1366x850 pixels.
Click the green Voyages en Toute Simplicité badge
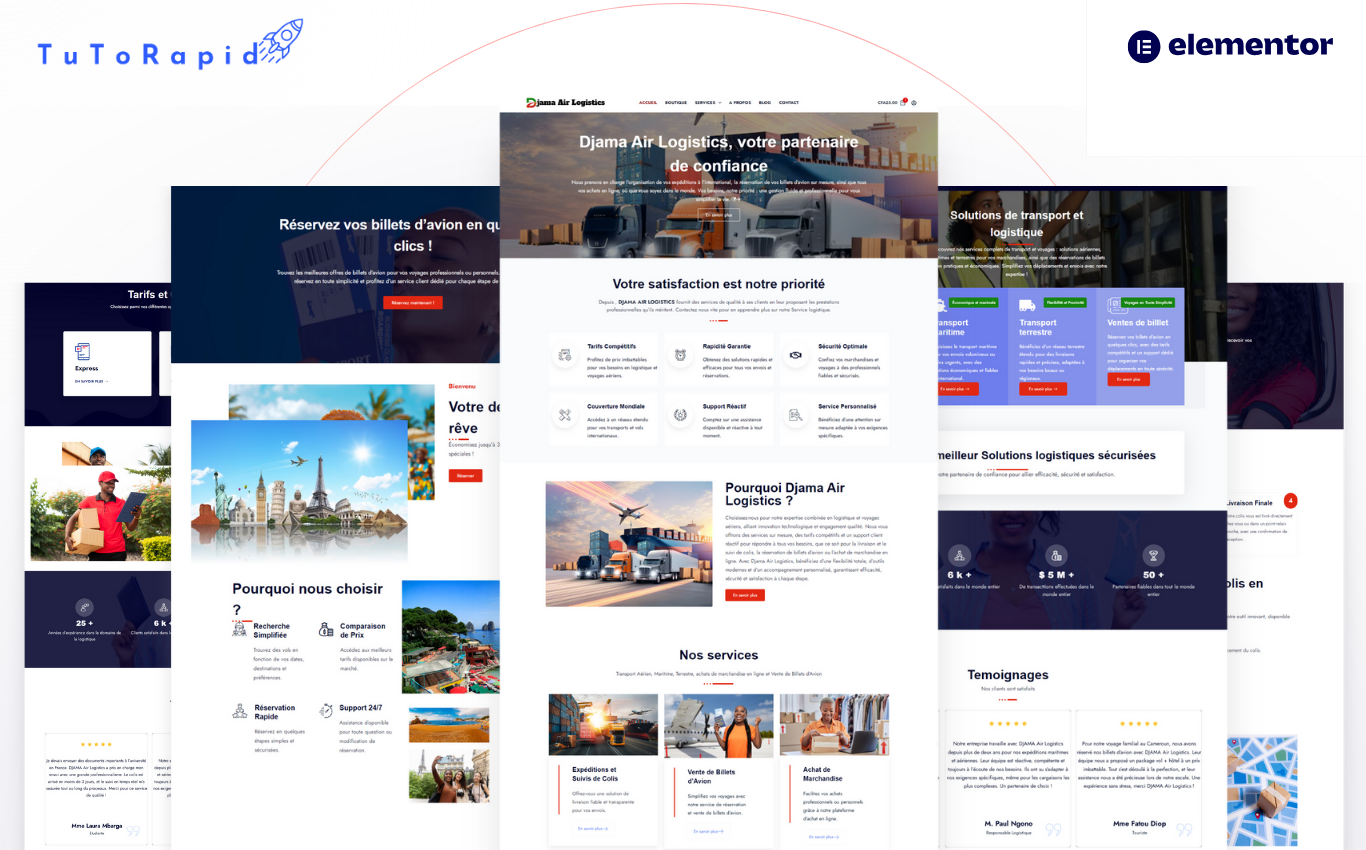[1148, 302]
